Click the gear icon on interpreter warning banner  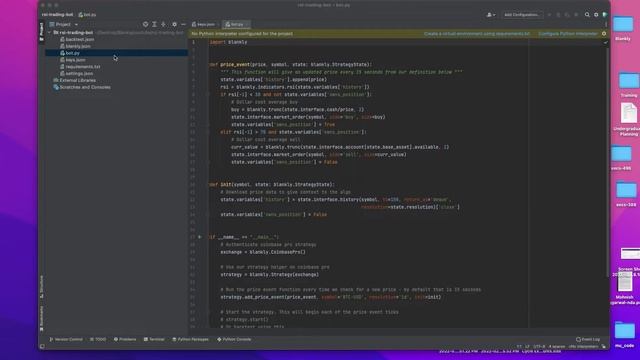pos(604,34)
